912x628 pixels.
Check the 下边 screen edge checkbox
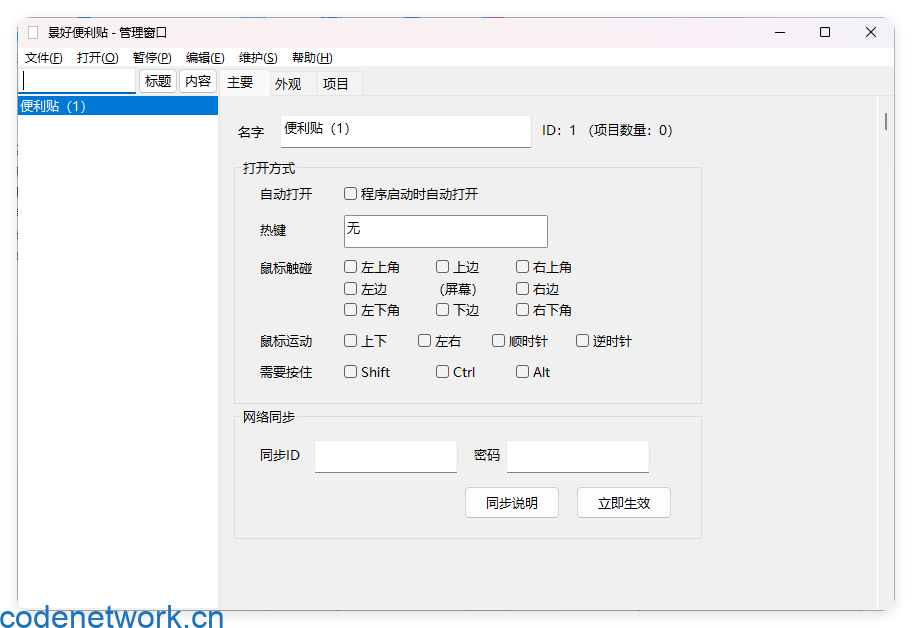point(441,310)
